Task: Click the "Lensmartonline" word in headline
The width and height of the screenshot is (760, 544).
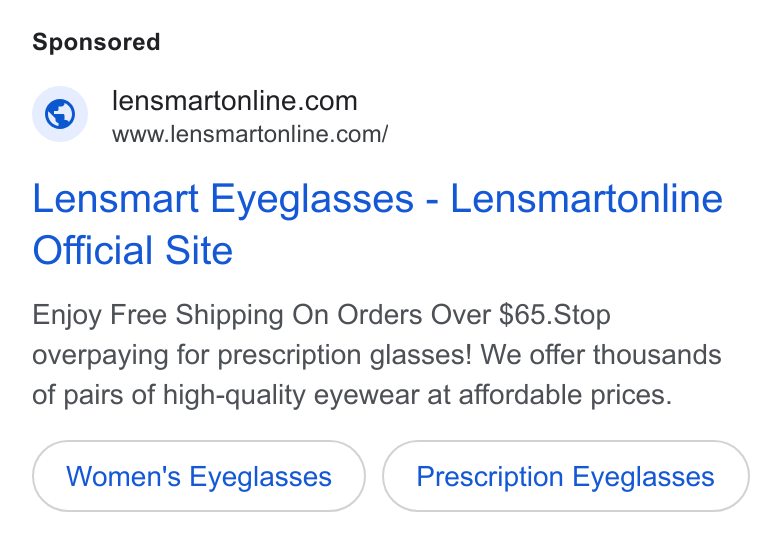Action: click(586, 198)
